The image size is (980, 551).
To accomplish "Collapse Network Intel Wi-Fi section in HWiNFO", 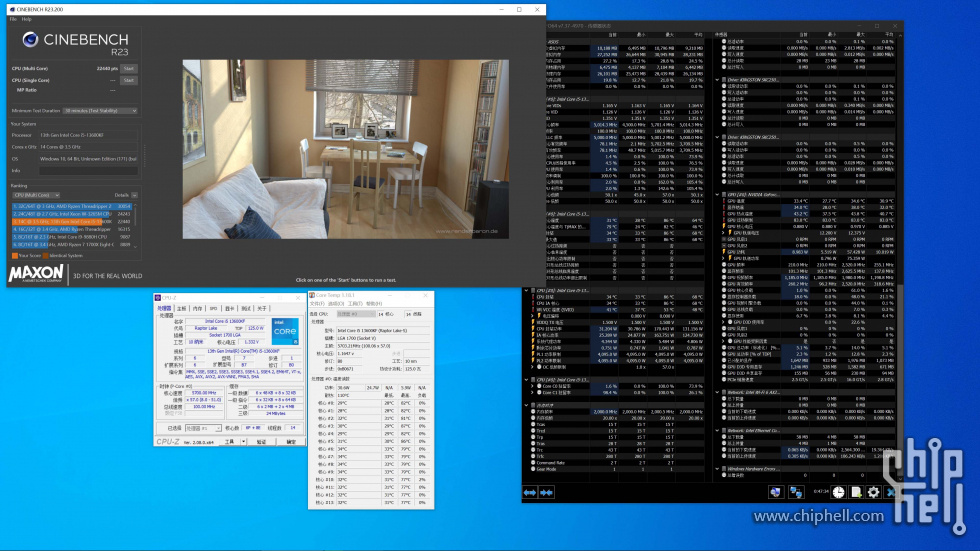I will coord(718,392).
